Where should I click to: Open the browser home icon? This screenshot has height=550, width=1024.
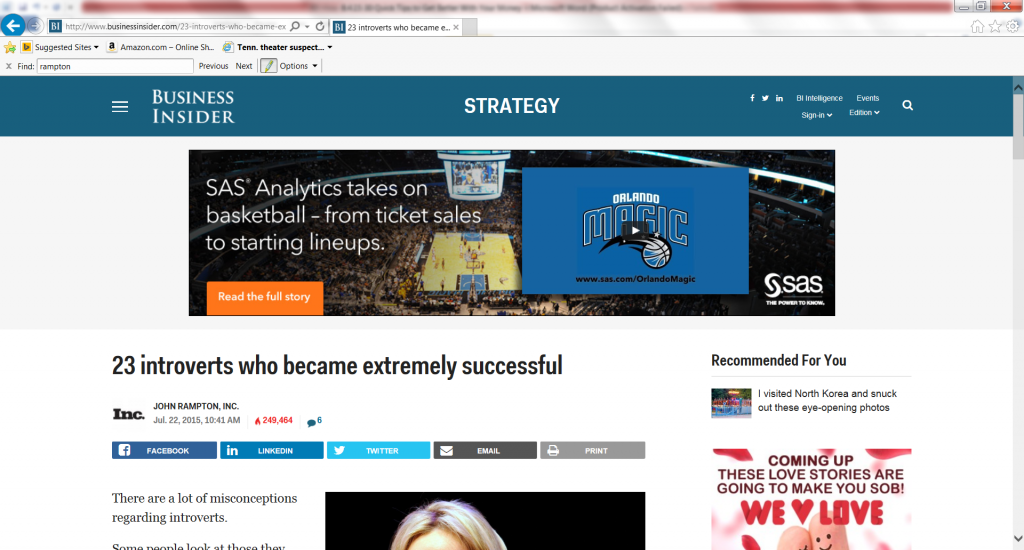pos(977,26)
